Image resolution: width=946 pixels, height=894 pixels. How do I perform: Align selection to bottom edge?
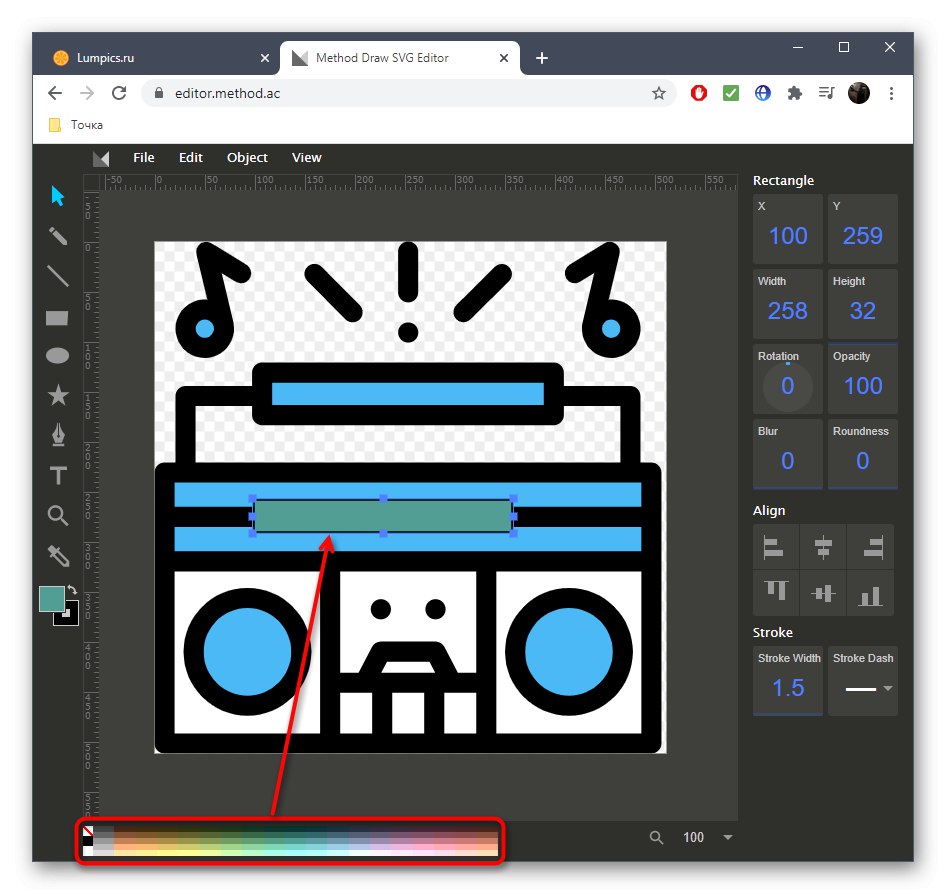point(871,595)
